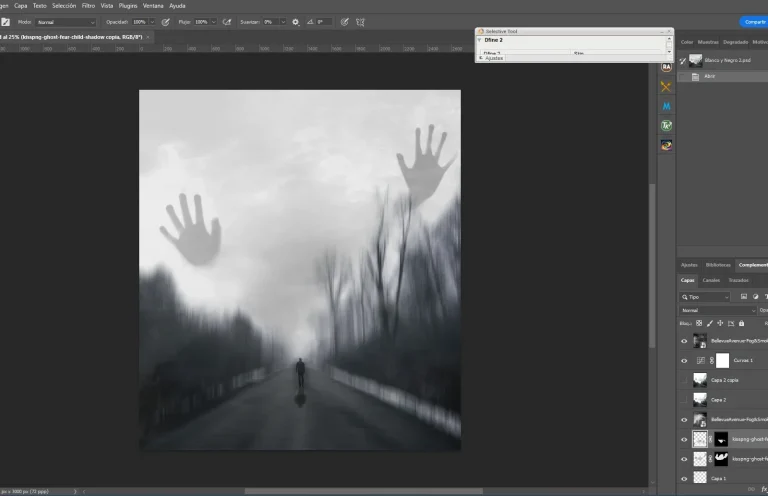
Task: Lock artboard nesting icon
Action: (731, 323)
